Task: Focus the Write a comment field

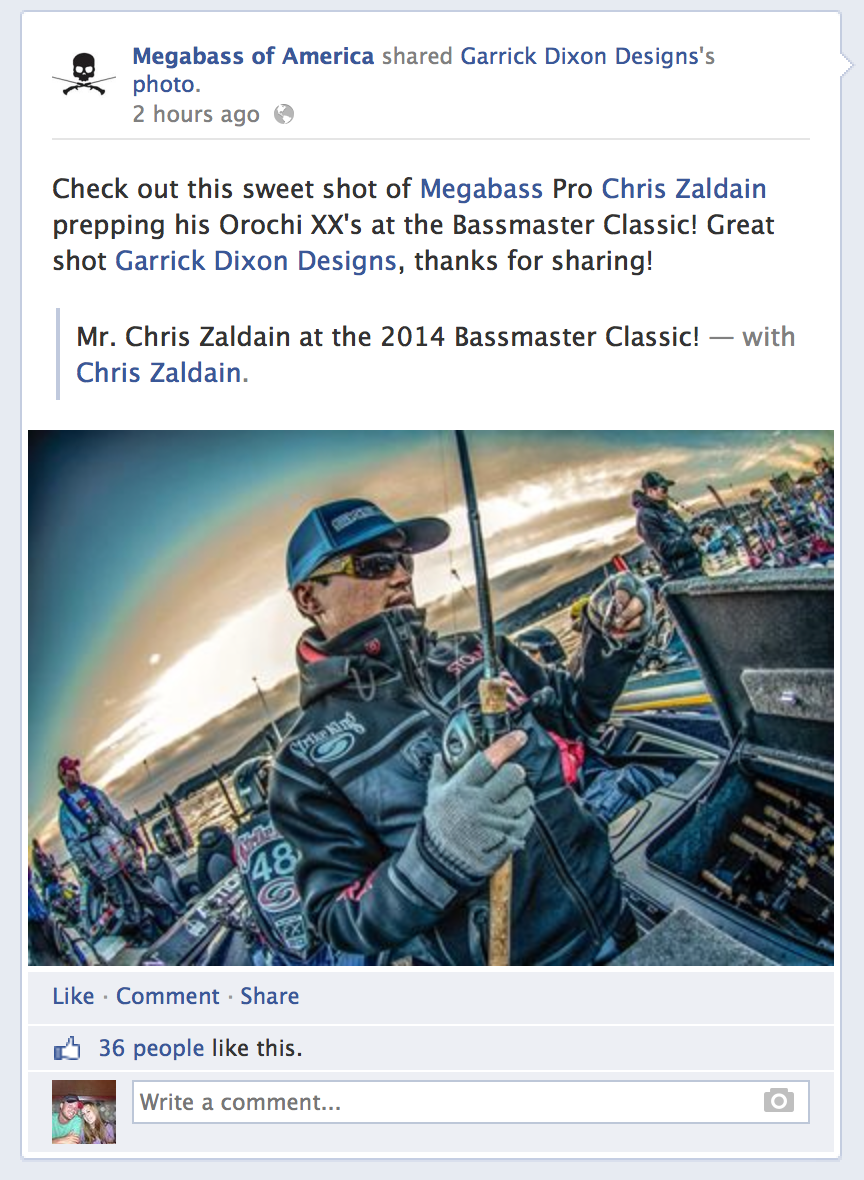Action: [x=470, y=1102]
